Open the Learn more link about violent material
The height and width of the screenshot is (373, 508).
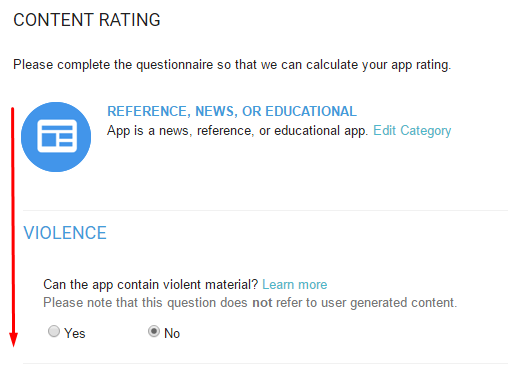coord(295,285)
